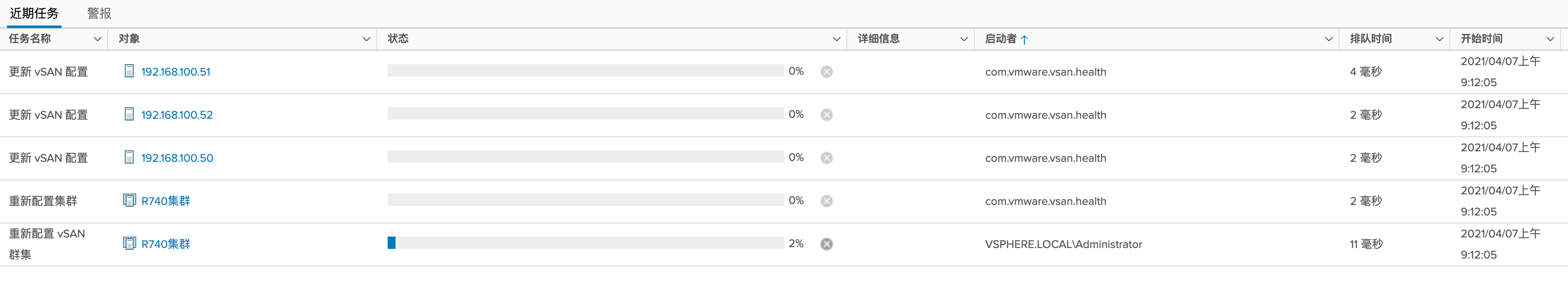Cancel the 192.168.100.51 vSAN update task

coord(826,72)
